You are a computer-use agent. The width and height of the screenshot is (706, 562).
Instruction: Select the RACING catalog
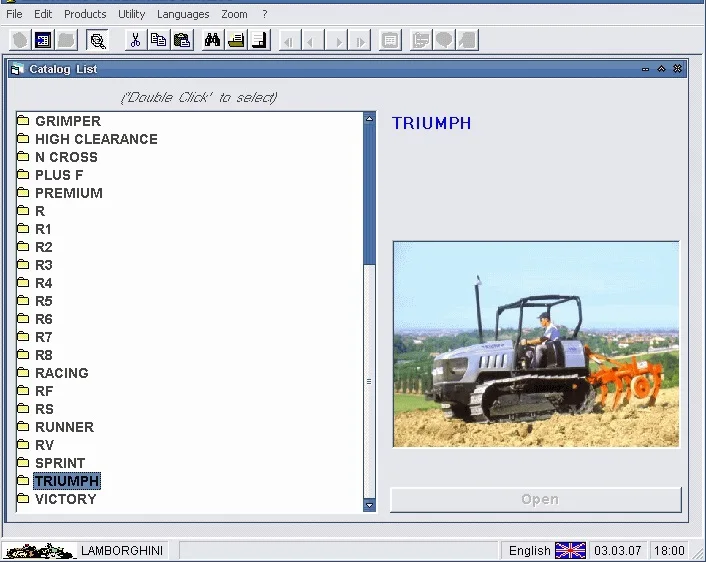point(62,373)
